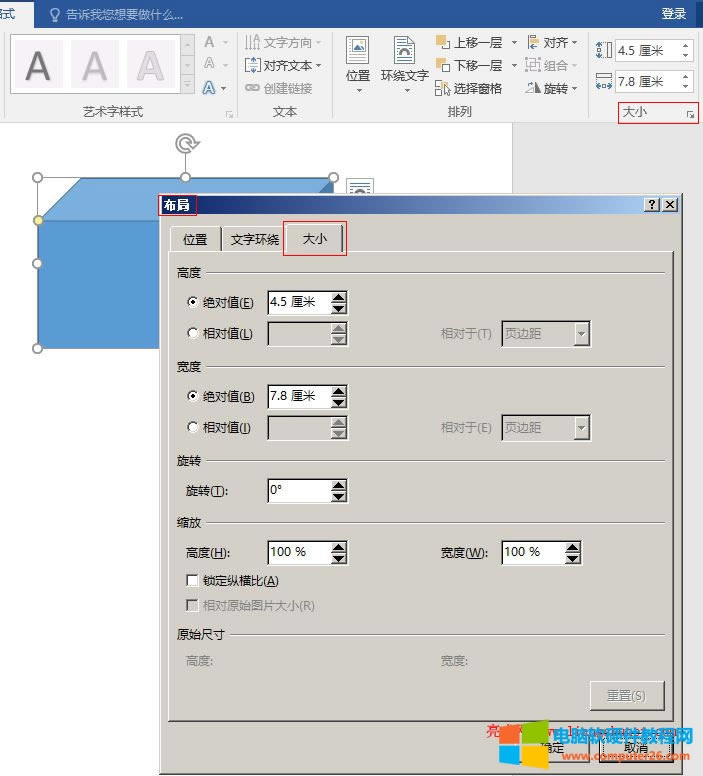Open WordArt styles dialog launcher
Viewport: 703px width, 776px height.
click(x=229, y=114)
